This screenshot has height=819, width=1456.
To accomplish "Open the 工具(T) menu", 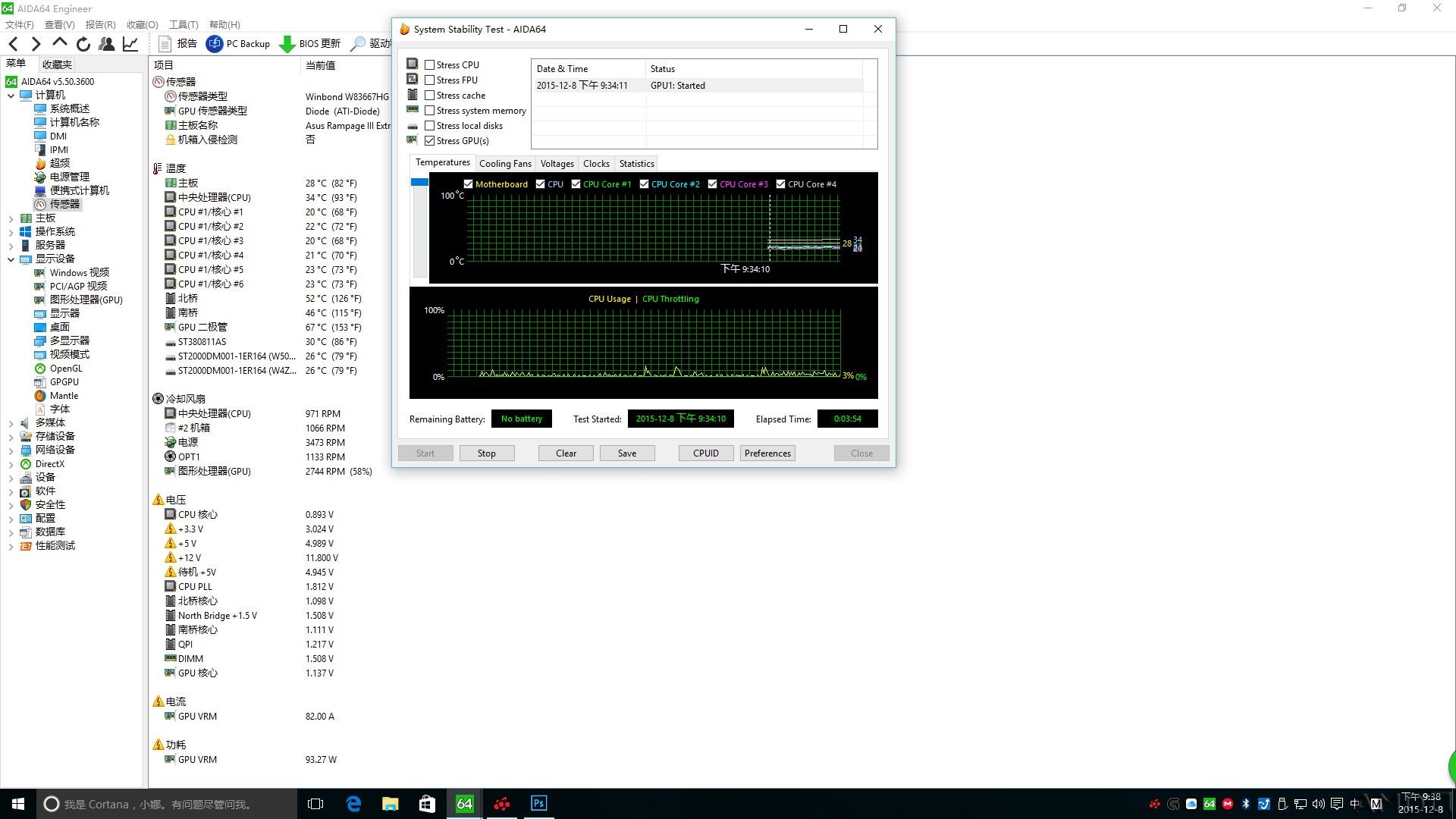I will 184,25.
